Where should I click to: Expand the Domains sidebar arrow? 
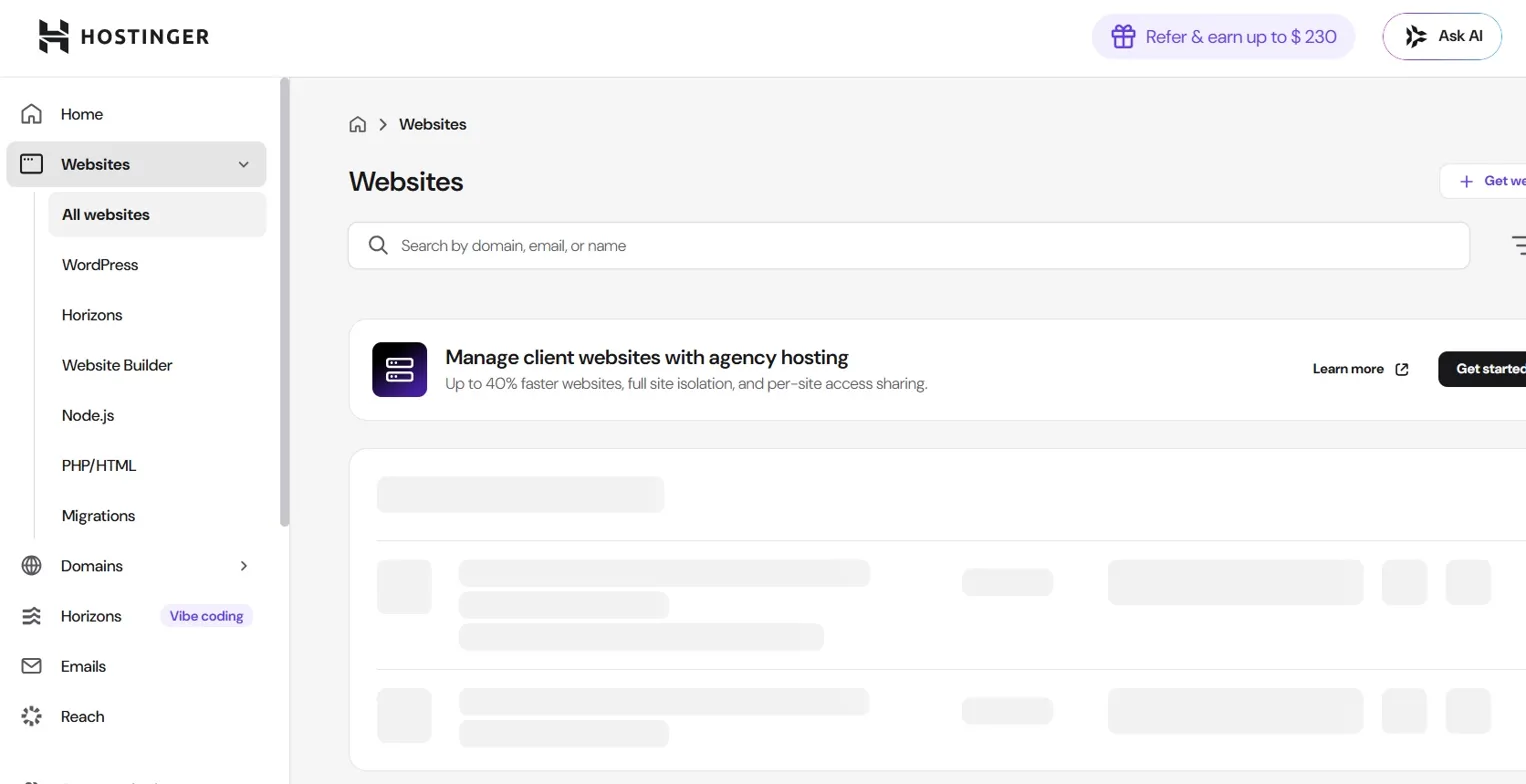243,565
